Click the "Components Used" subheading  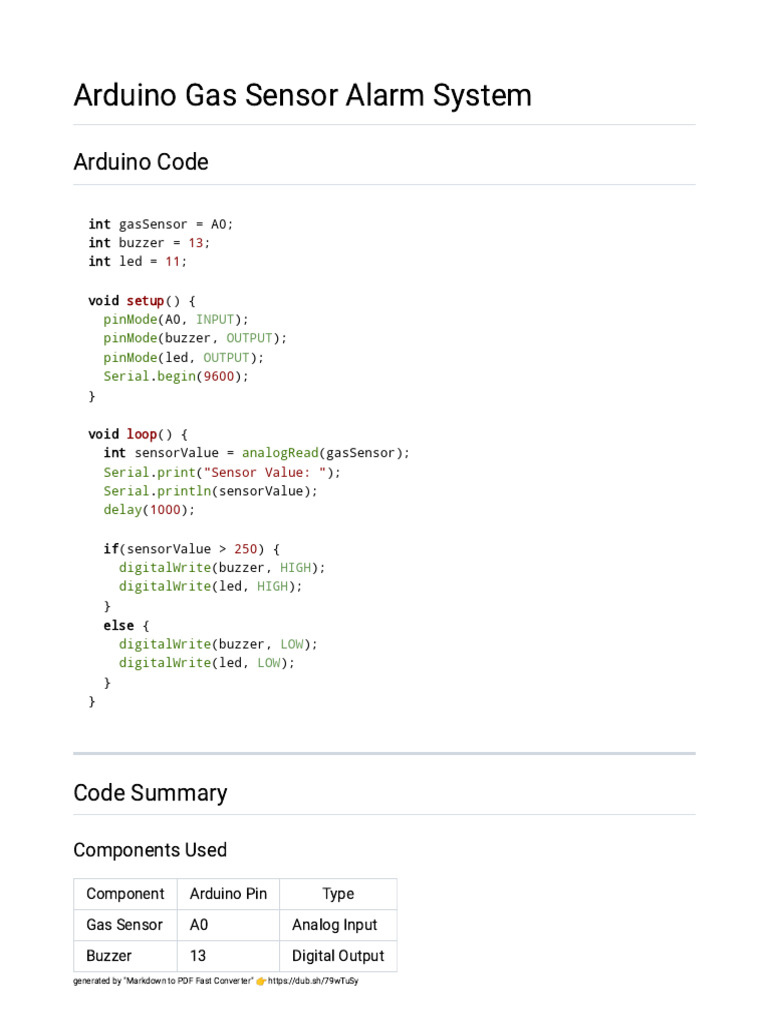point(150,850)
